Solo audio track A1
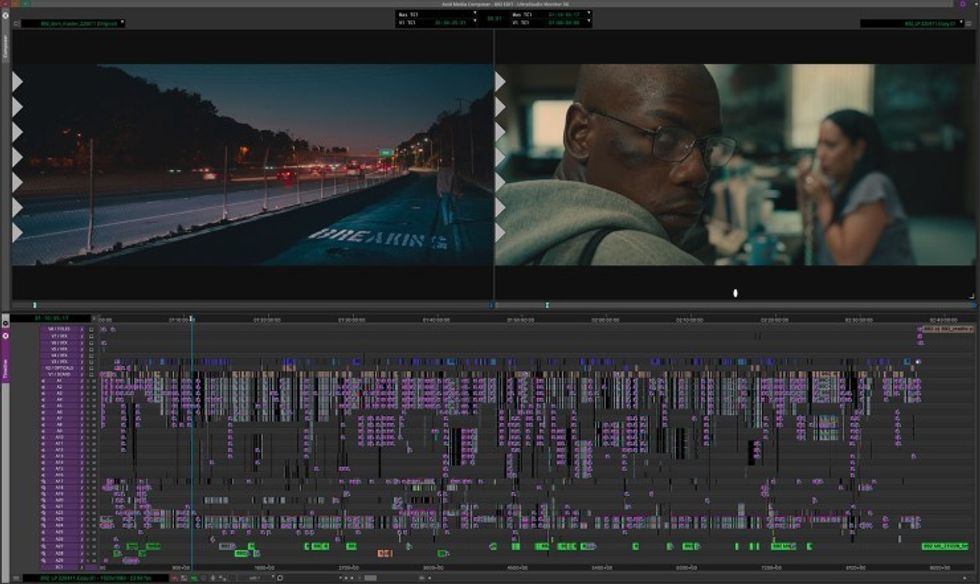 [x=88, y=381]
